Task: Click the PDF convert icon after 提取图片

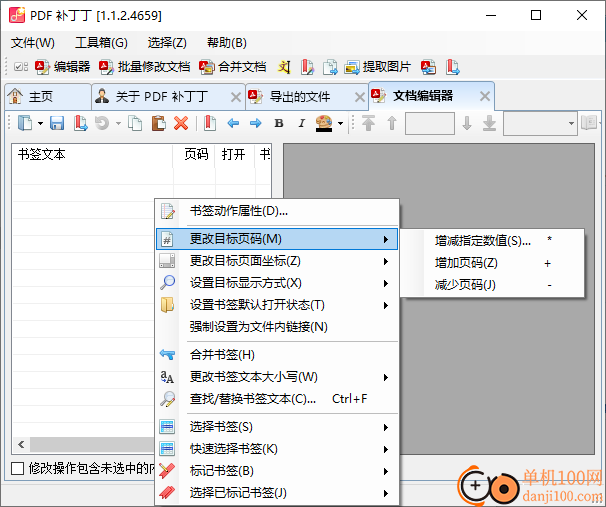Action: [429, 67]
